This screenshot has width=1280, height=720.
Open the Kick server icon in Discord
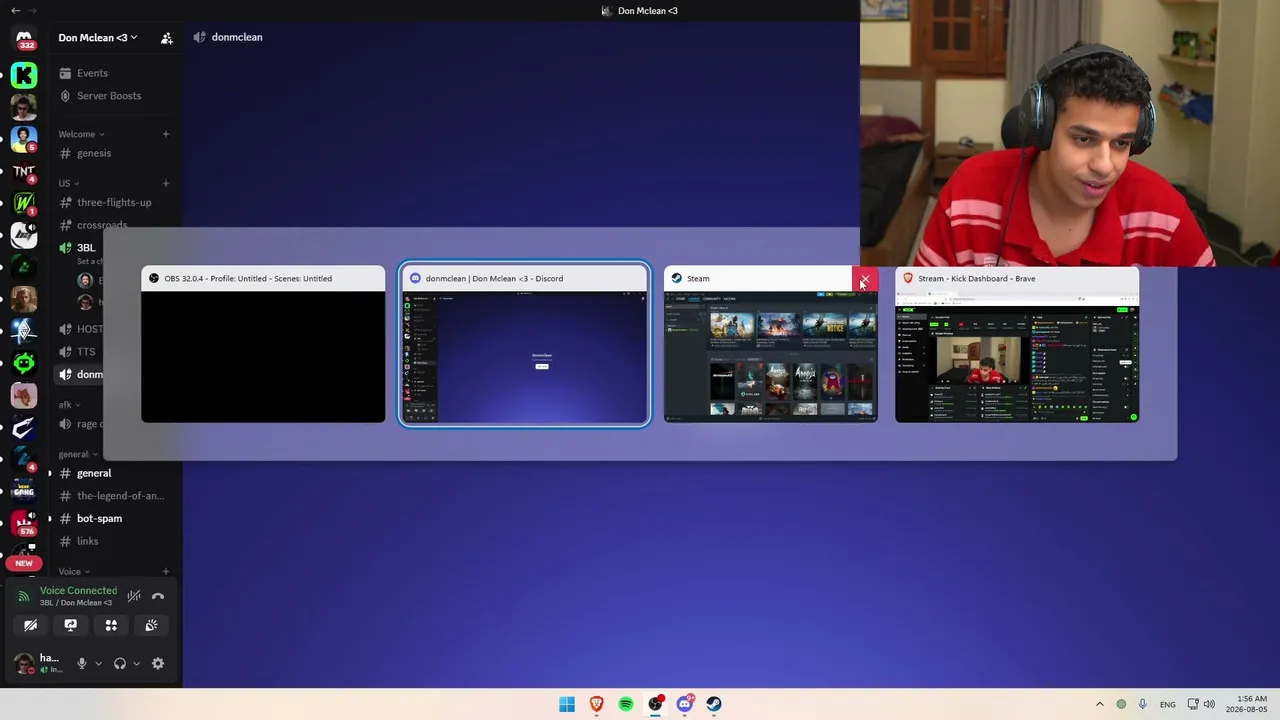coord(24,74)
